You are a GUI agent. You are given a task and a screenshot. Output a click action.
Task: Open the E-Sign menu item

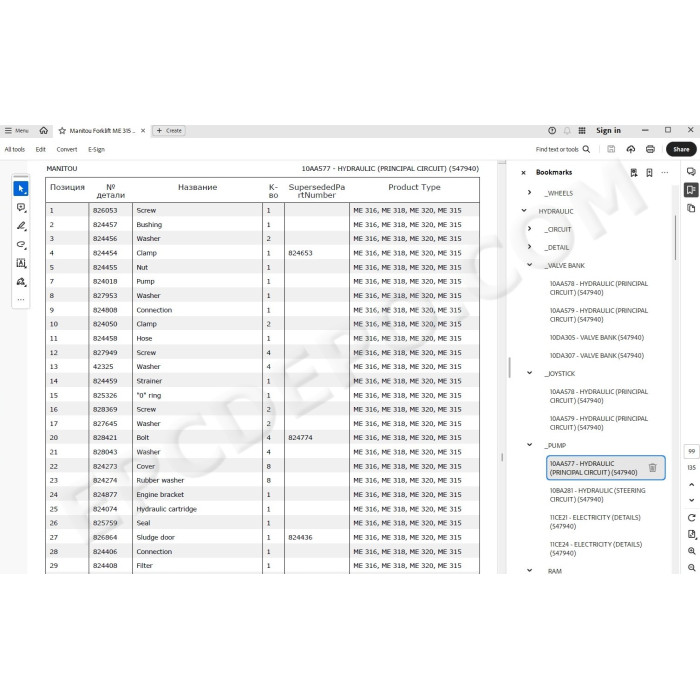pos(96,150)
